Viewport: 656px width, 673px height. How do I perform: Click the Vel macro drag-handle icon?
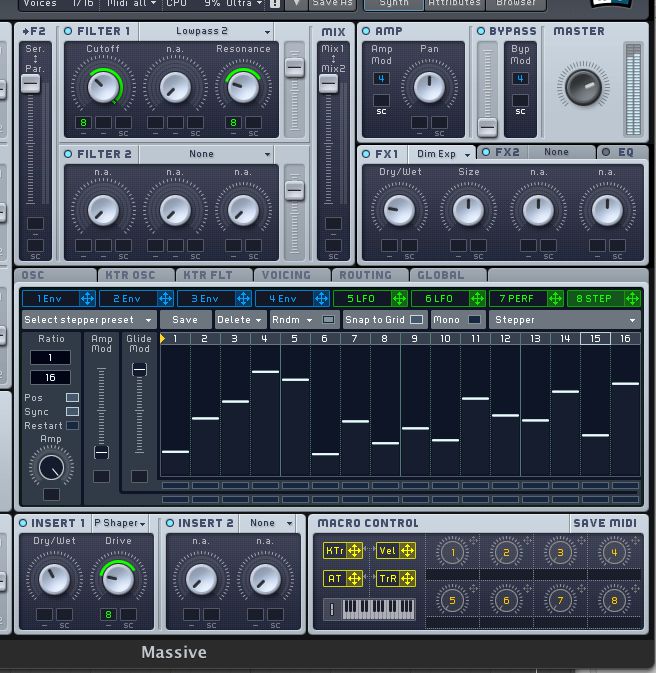click(x=407, y=551)
